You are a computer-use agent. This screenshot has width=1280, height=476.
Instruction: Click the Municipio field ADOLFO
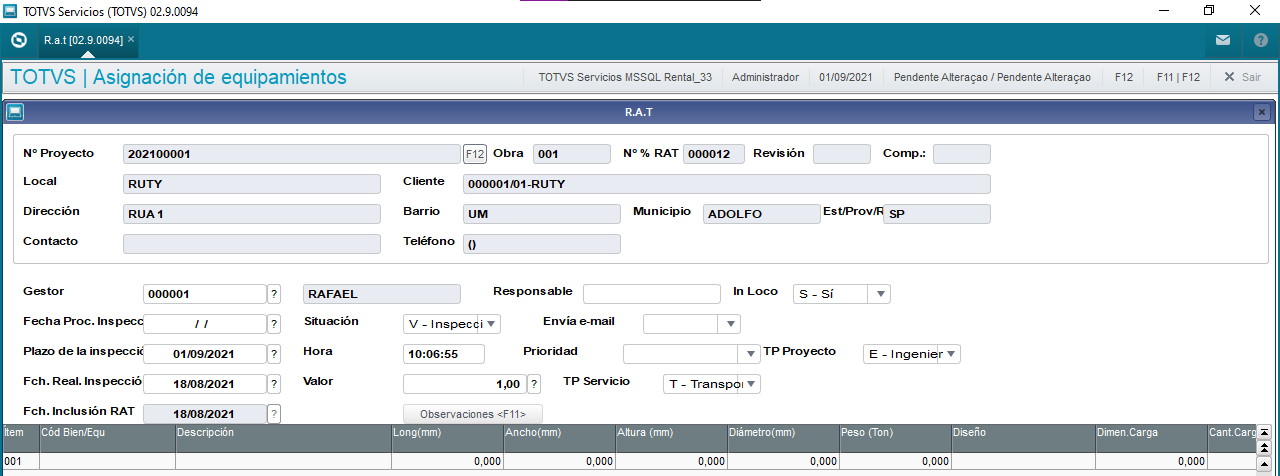point(762,214)
